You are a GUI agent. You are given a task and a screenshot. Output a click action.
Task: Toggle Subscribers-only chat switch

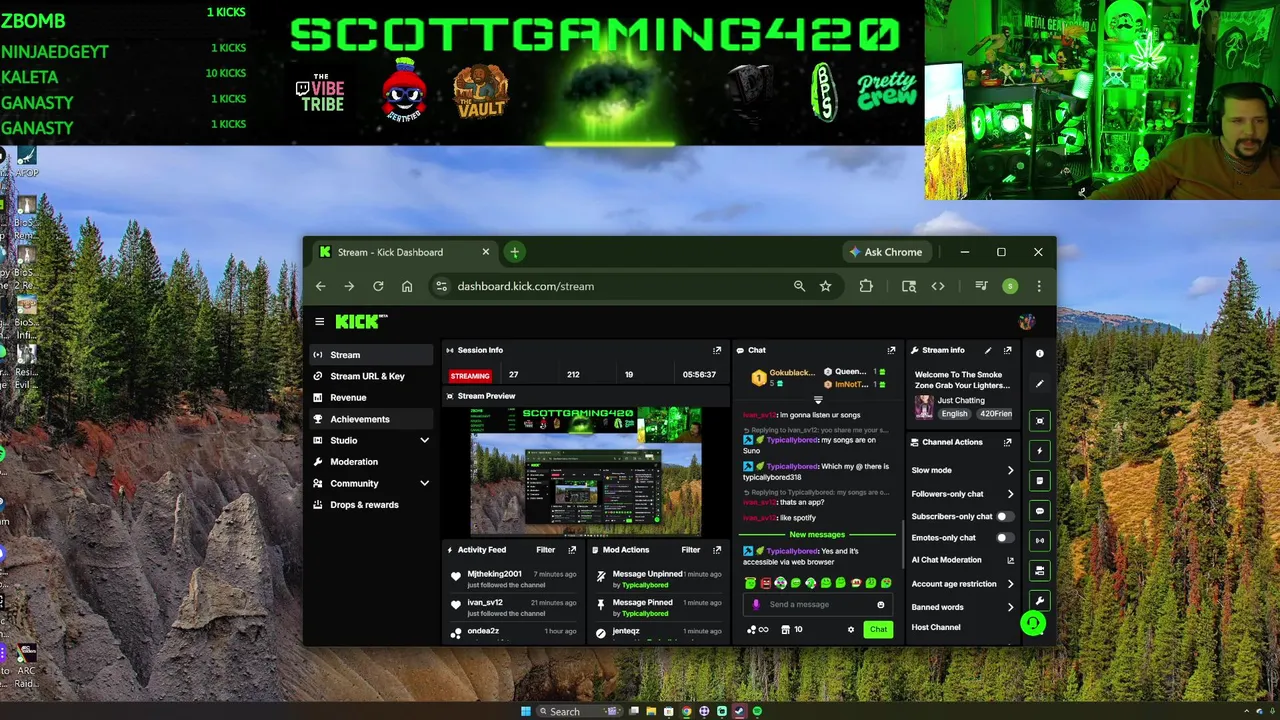tap(1004, 516)
